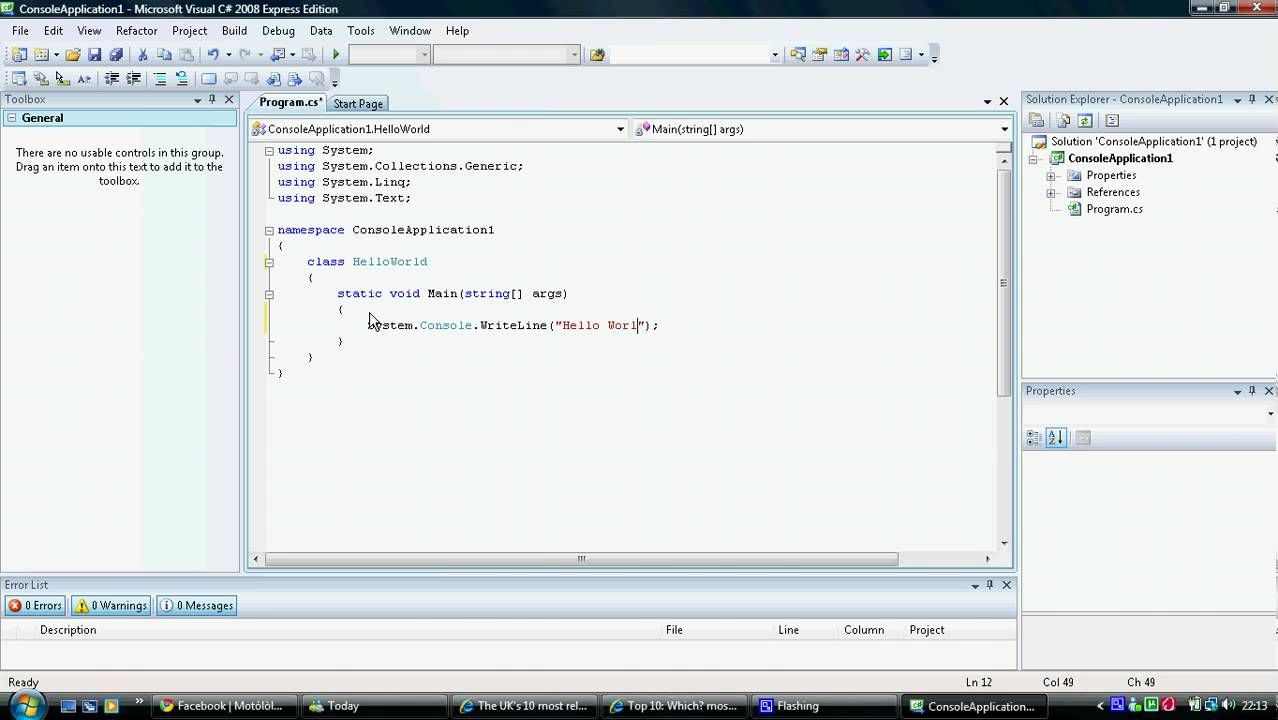Click Solution Explorer's Show All Files icon
This screenshot has width=1278, height=720.
[x=1063, y=120]
